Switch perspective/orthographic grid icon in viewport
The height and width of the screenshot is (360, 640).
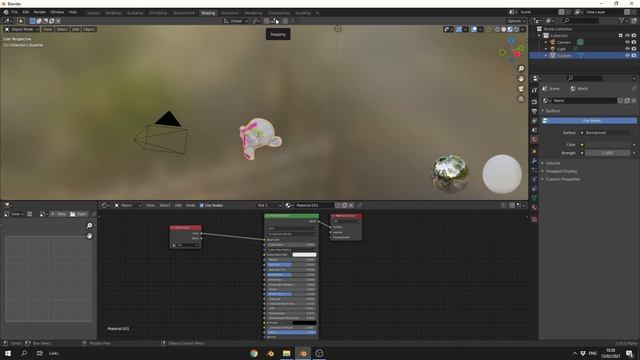pyautogui.click(x=521, y=99)
